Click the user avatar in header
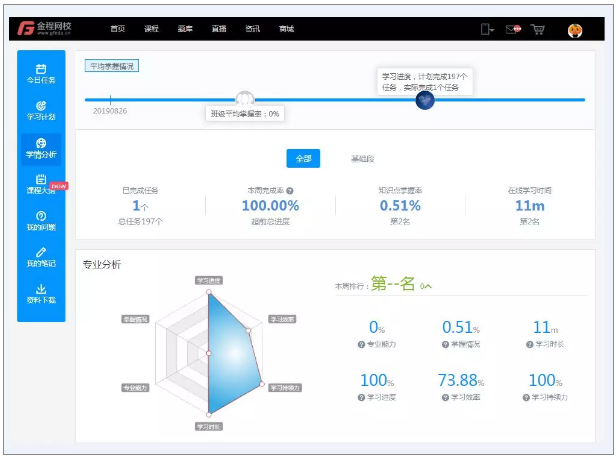Image resolution: width=616 pixels, height=458 pixels. click(575, 30)
